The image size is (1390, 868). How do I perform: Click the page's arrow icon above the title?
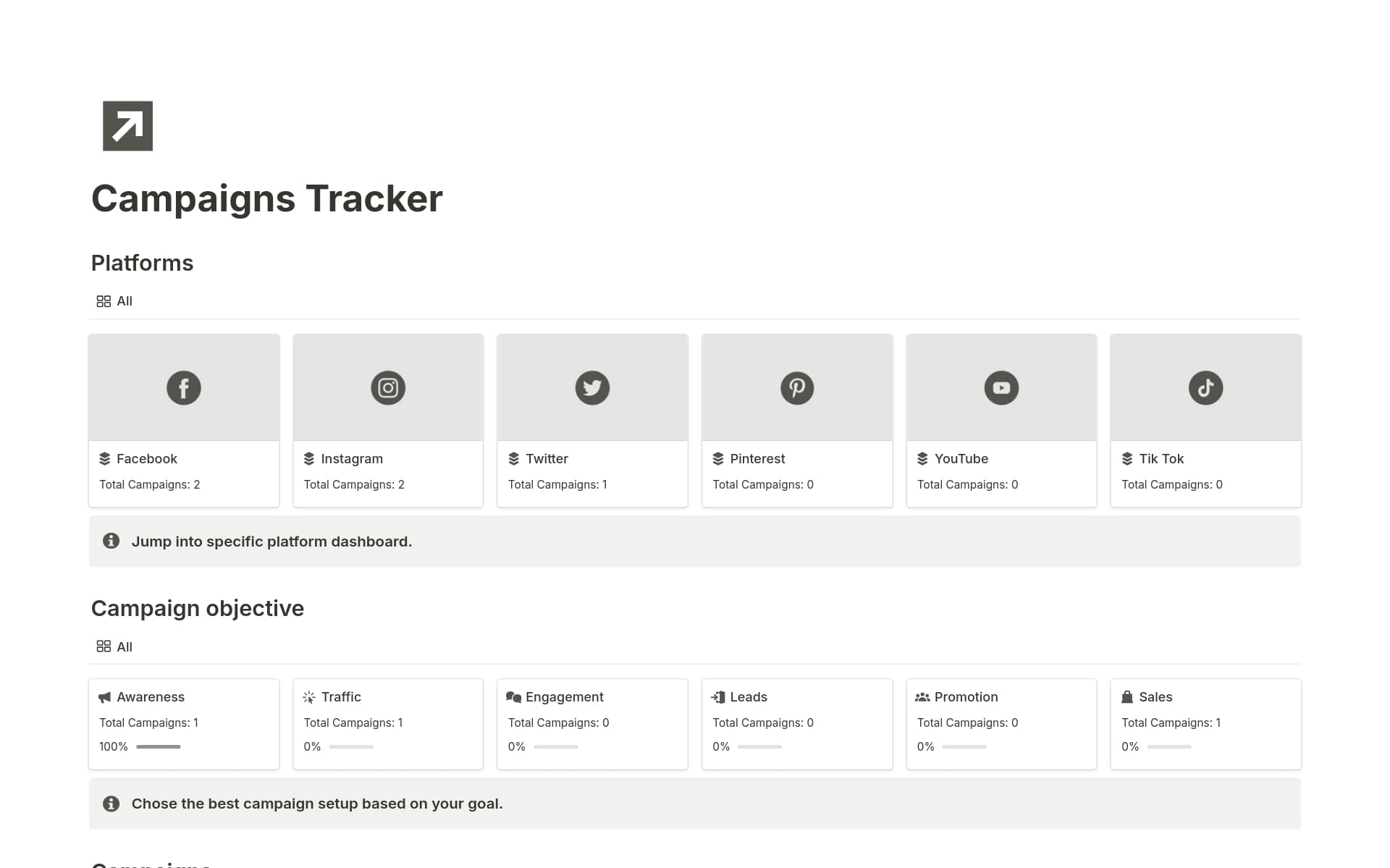[127, 126]
